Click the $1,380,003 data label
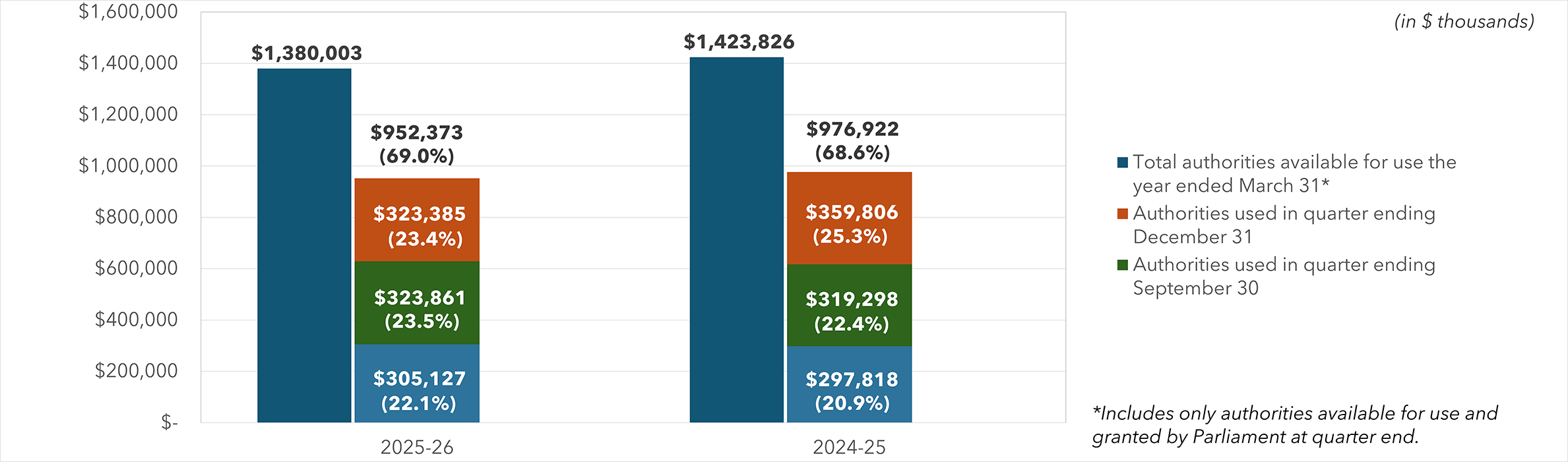Viewport: 1568px width, 462px height. coord(307,53)
